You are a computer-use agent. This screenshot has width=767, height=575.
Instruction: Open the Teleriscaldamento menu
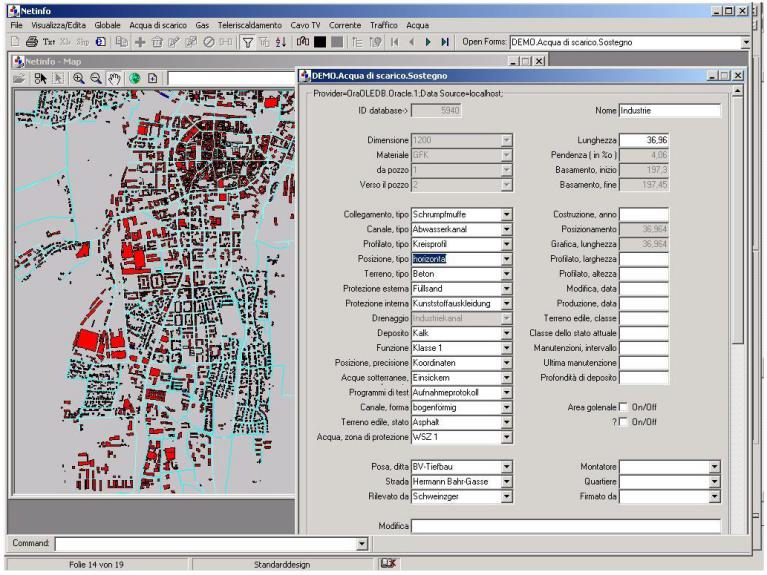[250, 24]
